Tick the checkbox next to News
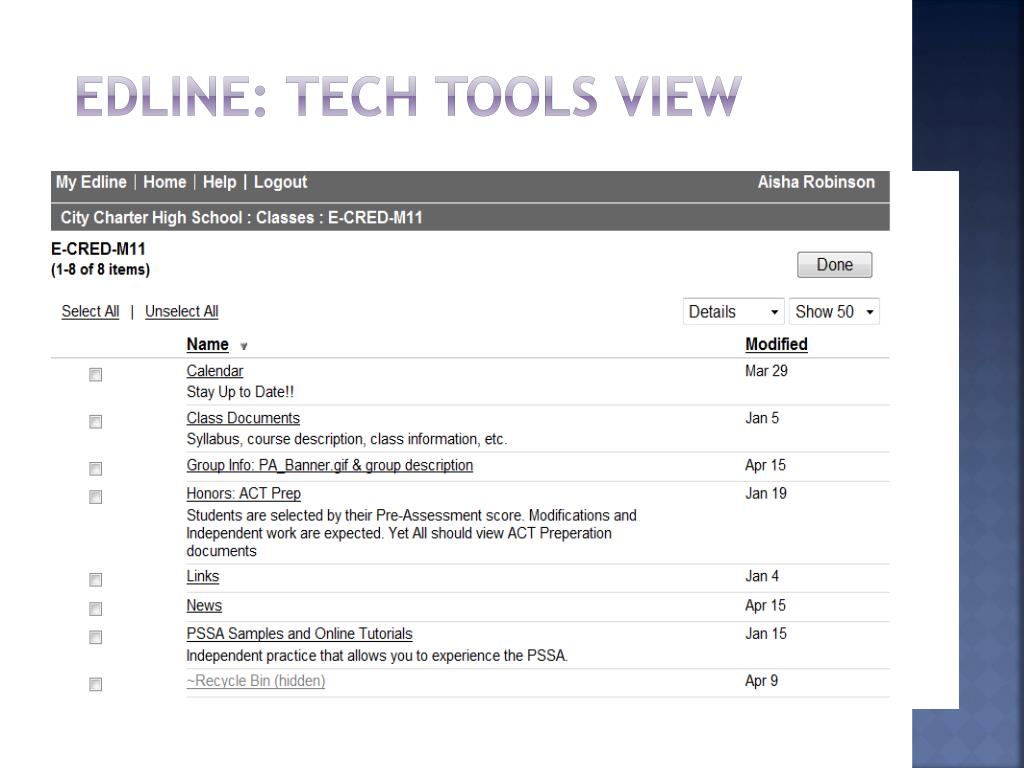 95,609
